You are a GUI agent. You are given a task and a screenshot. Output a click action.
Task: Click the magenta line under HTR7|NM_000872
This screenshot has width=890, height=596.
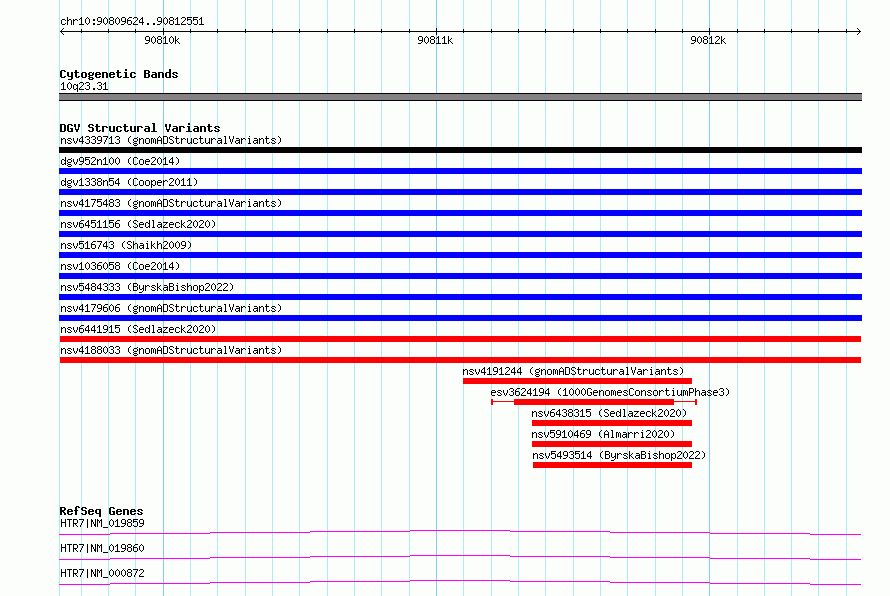click(x=460, y=582)
